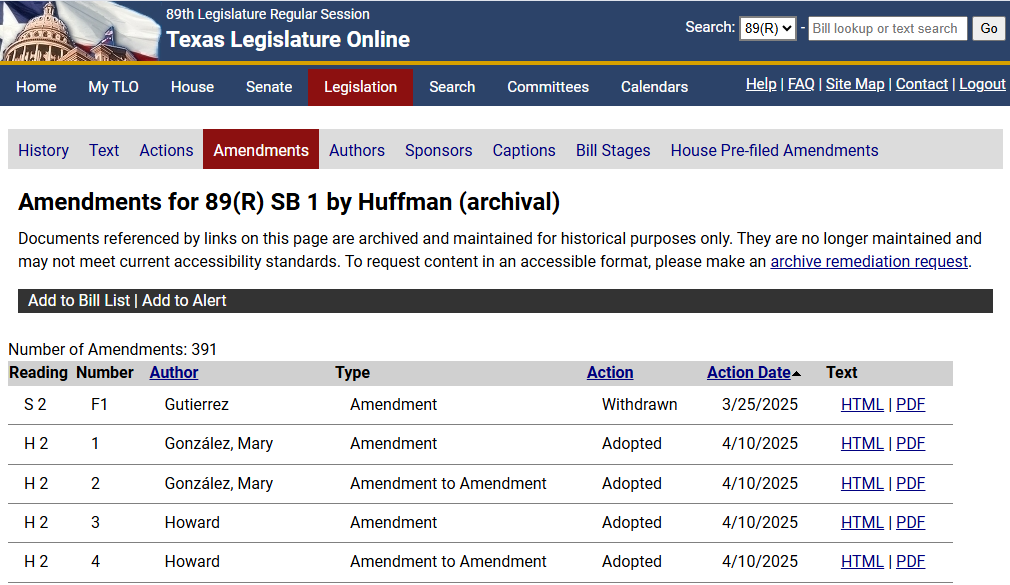Screen dimensions: 1010x585
Task: Open the Bill Stages tab
Action: click(x=612, y=149)
